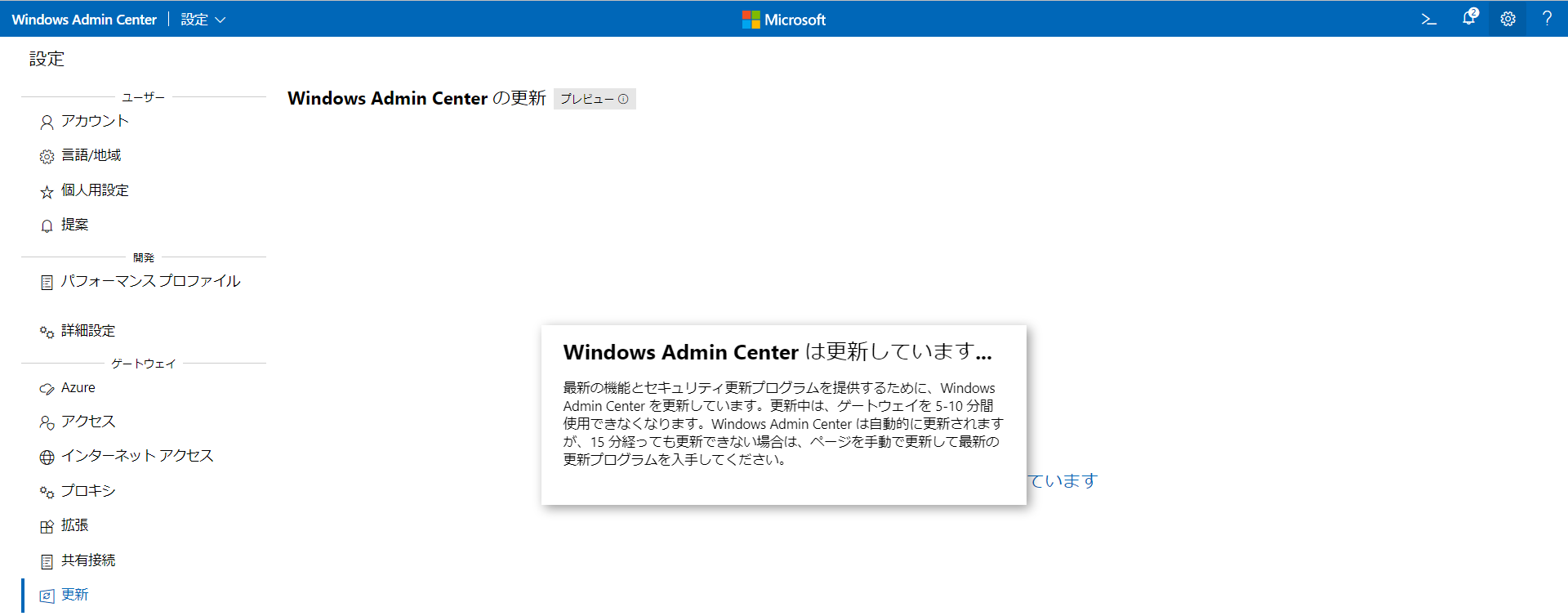Click the 詳細設定 gears icon
Viewport: 1568px width, 616px height.
tap(47, 333)
